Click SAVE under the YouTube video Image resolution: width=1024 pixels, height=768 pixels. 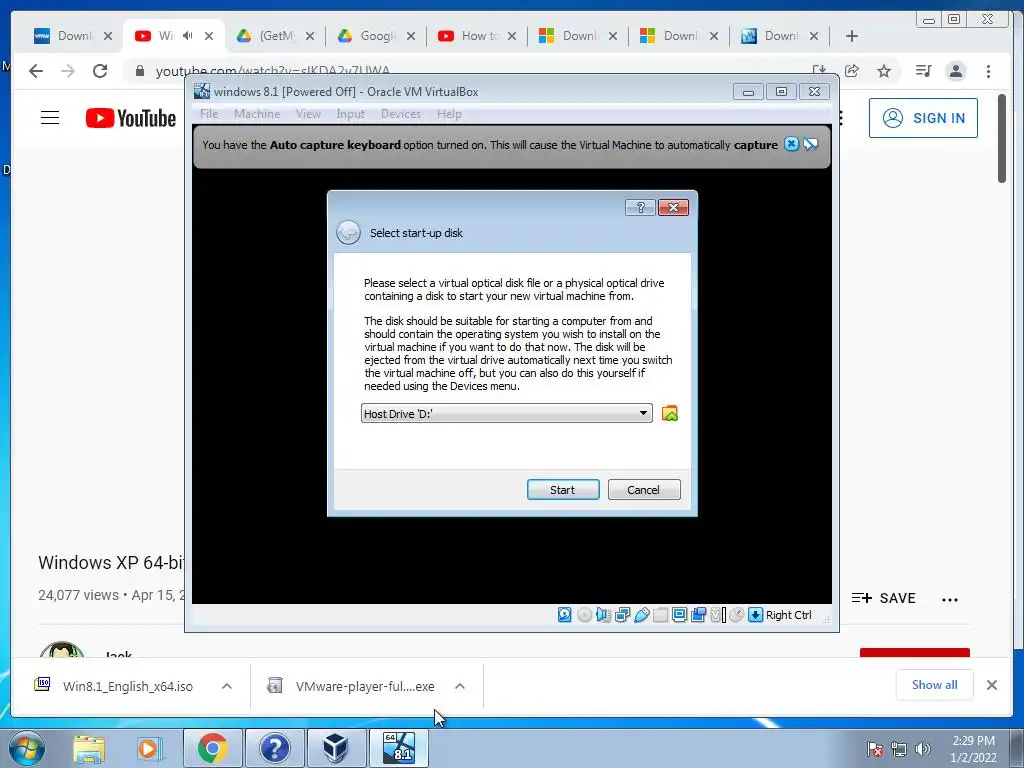coord(884,598)
